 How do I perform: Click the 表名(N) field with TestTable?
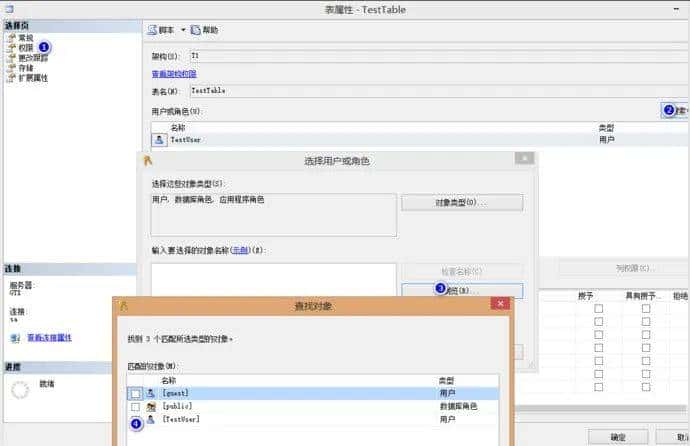[x=439, y=91]
